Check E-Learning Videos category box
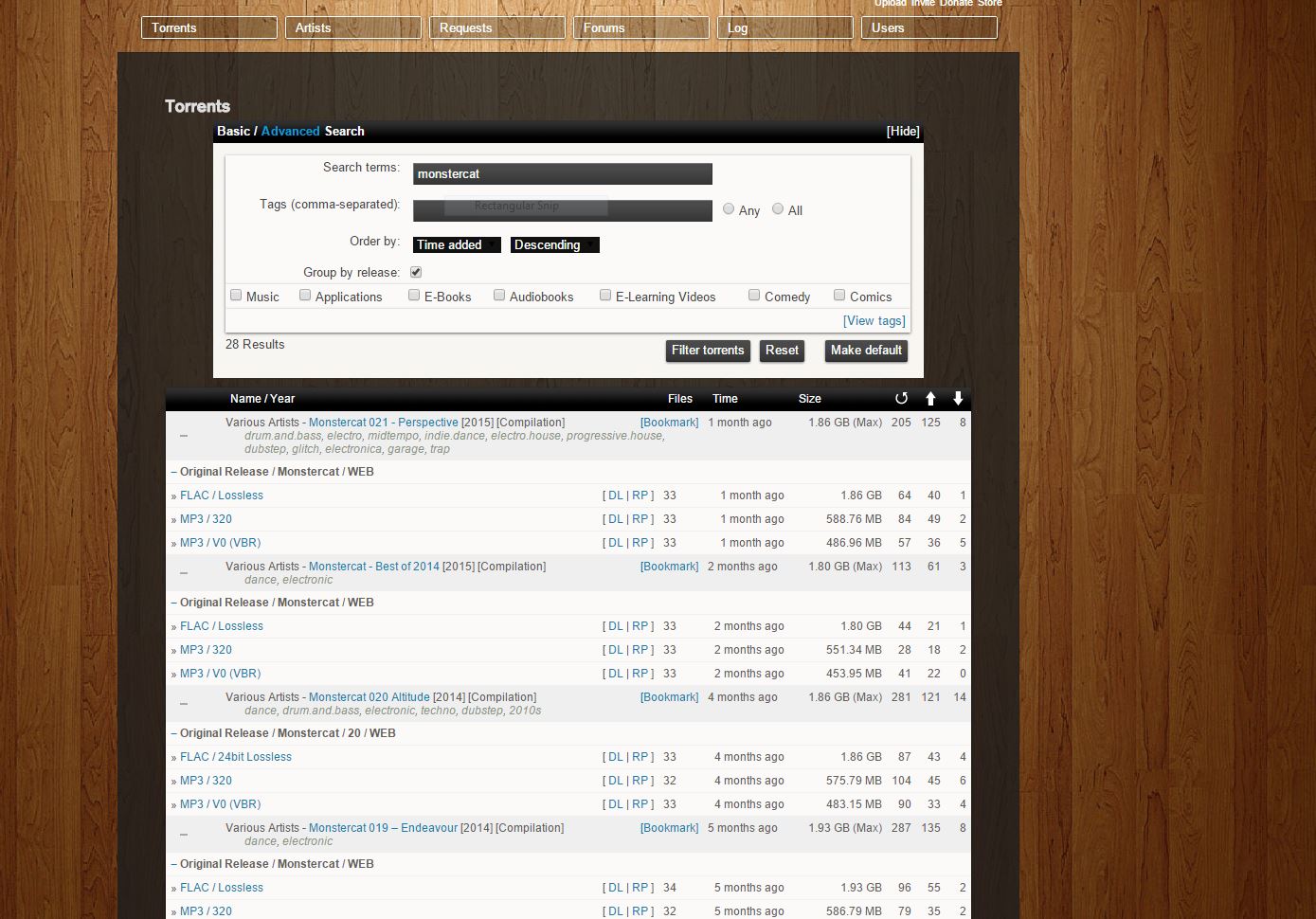This screenshot has height=919, width=1316. click(x=605, y=295)
